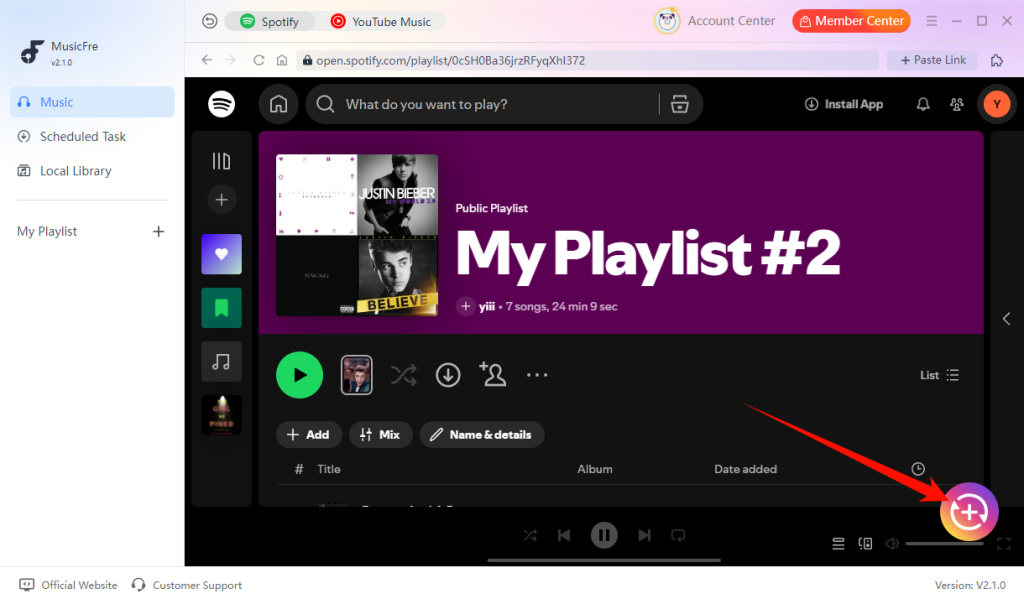This screenshot has height=604, width=1024.
Task: Sort by Title column header
Action: 328,469
